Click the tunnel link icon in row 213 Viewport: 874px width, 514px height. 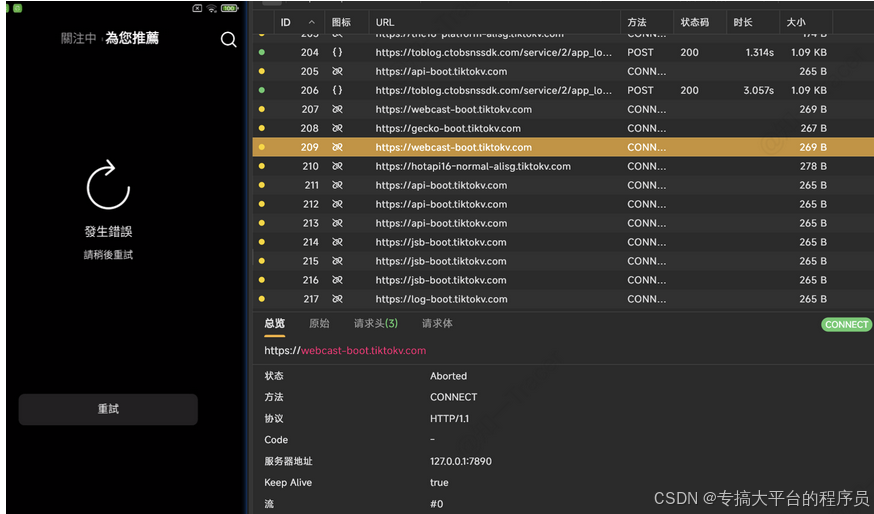point(337,223)
